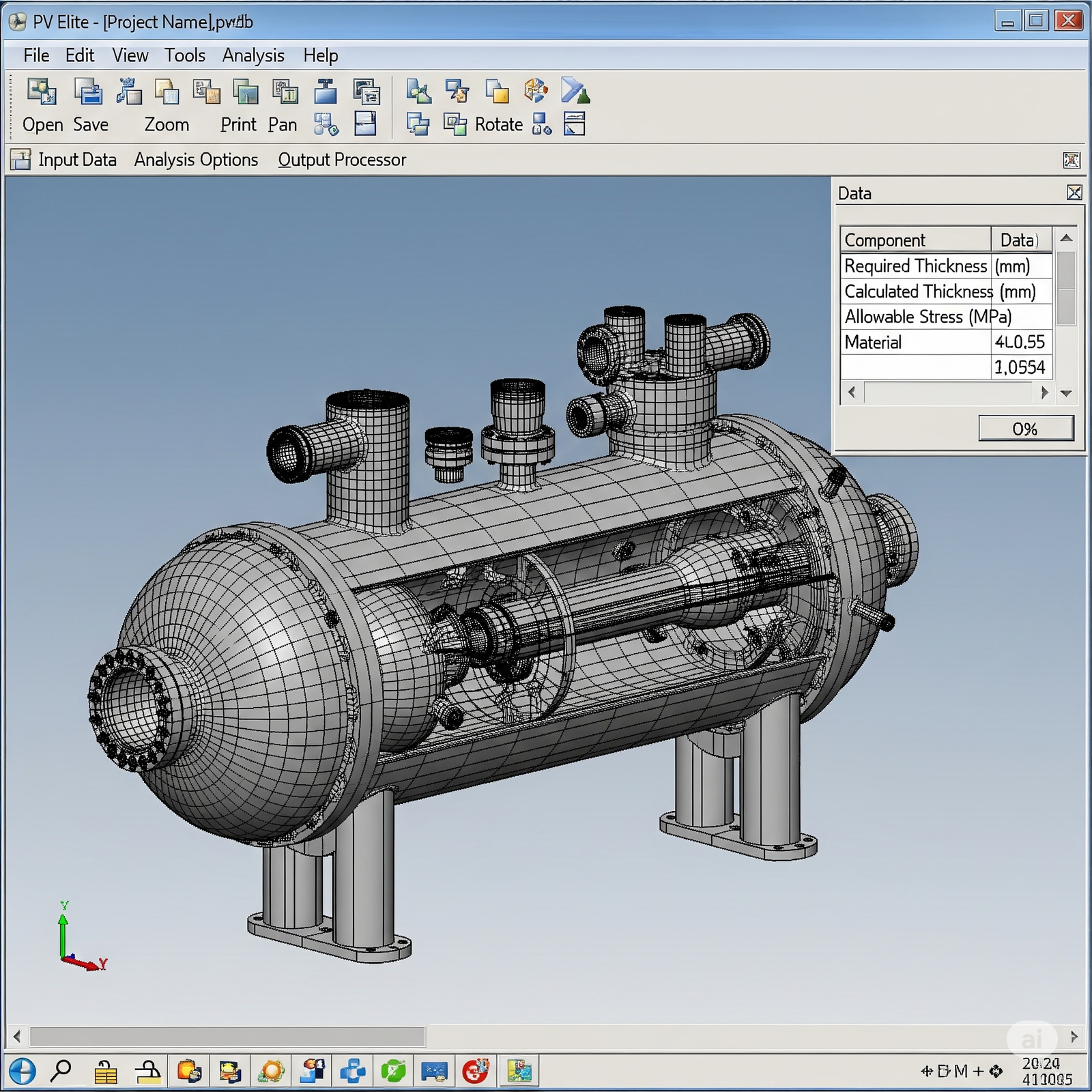Click the Save toolbar icon
Image resolution: width=1092 pixels, height=1092 pixels.
(x=87, y=91)
